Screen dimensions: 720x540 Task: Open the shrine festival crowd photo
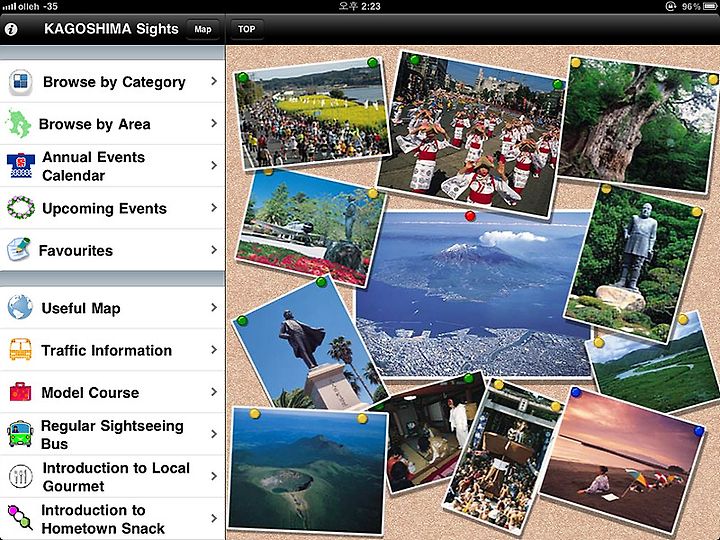click(501, 457)
